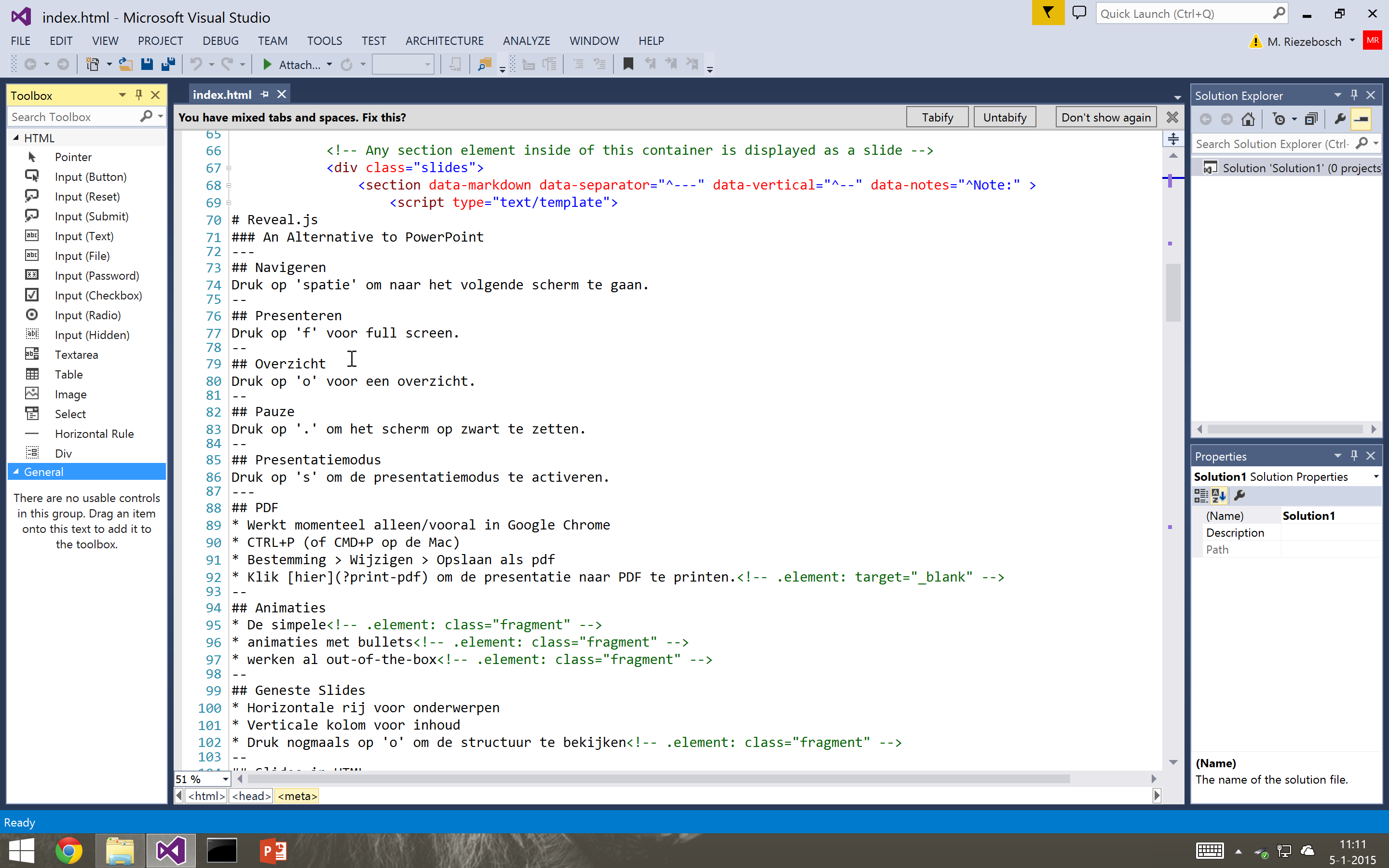Click Search Solution Explorer field
The height and width of the screenshot is (868, 1389).
(1272, 144)
